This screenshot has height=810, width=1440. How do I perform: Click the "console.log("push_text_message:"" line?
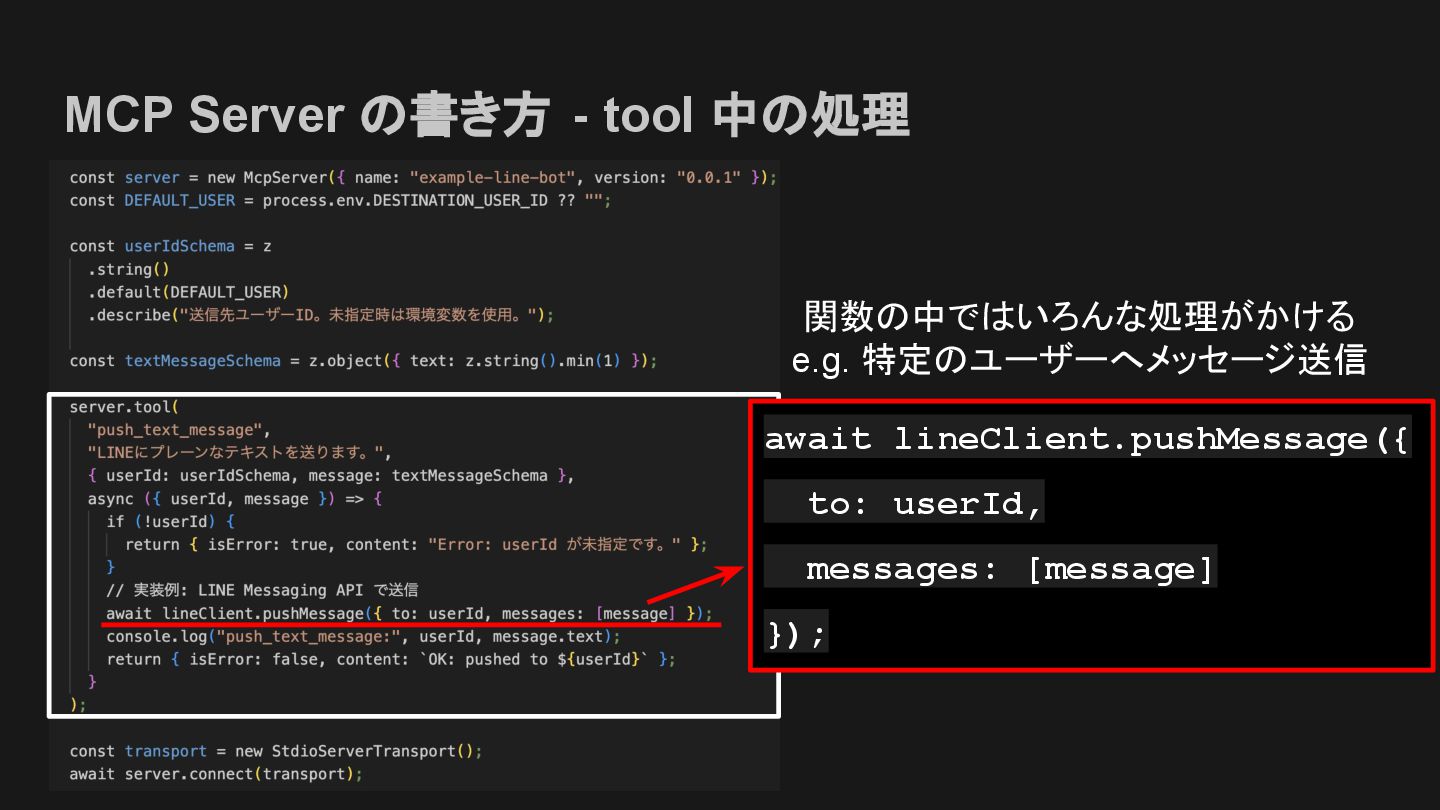tap(364, 636)
